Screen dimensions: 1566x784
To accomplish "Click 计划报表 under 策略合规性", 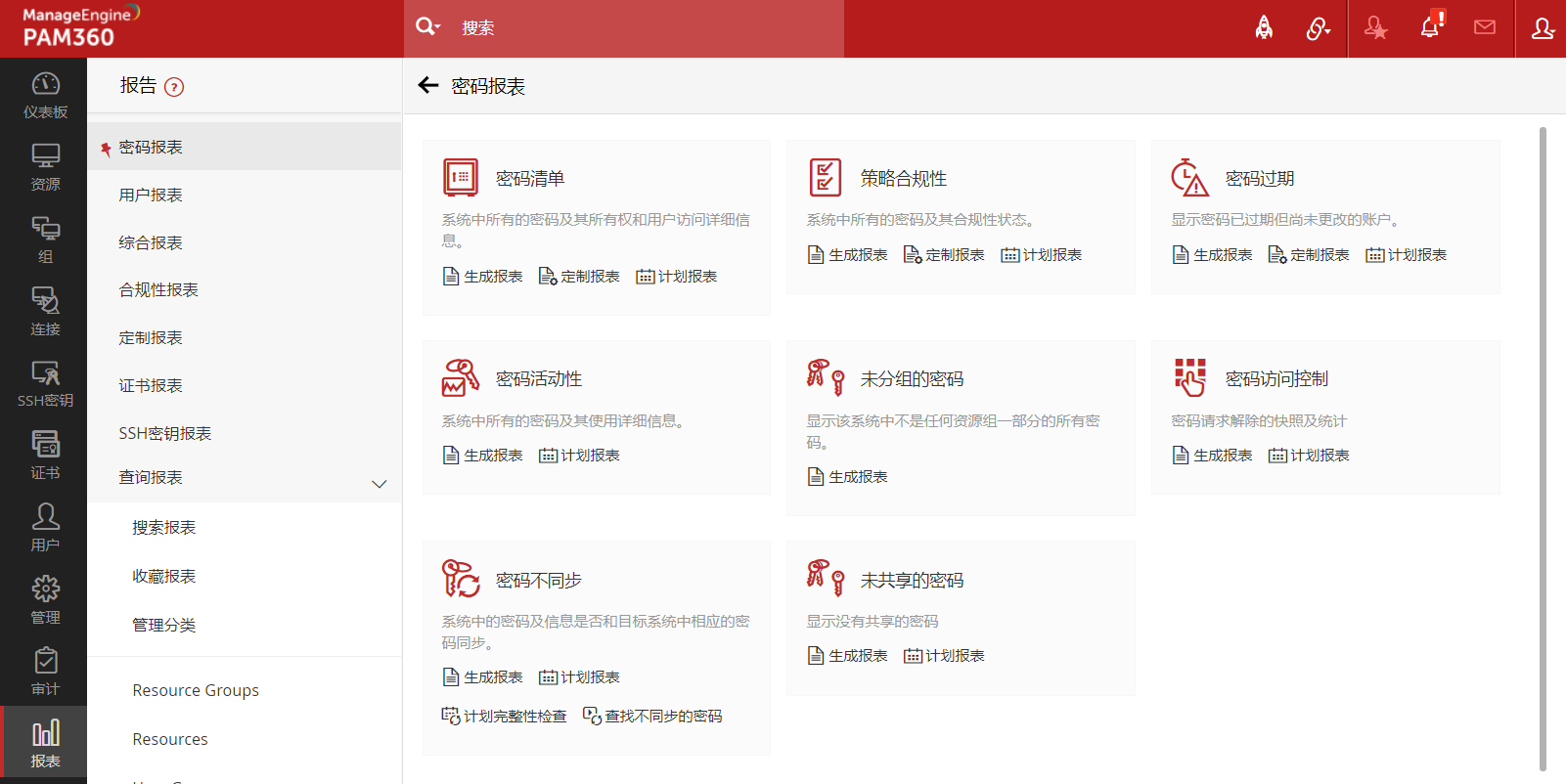I will pos(1042,255).
